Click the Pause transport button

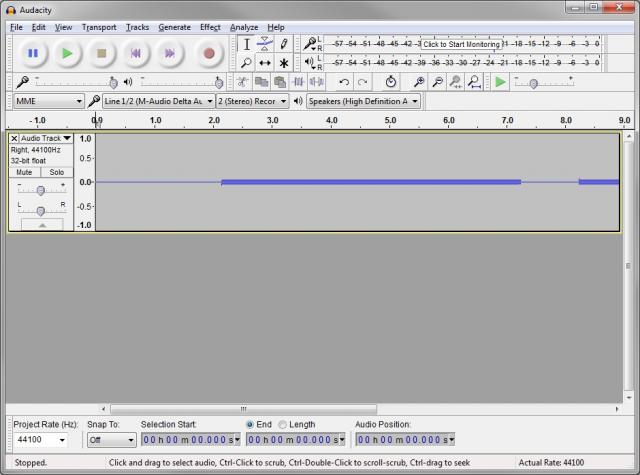(x=33, y=53)
